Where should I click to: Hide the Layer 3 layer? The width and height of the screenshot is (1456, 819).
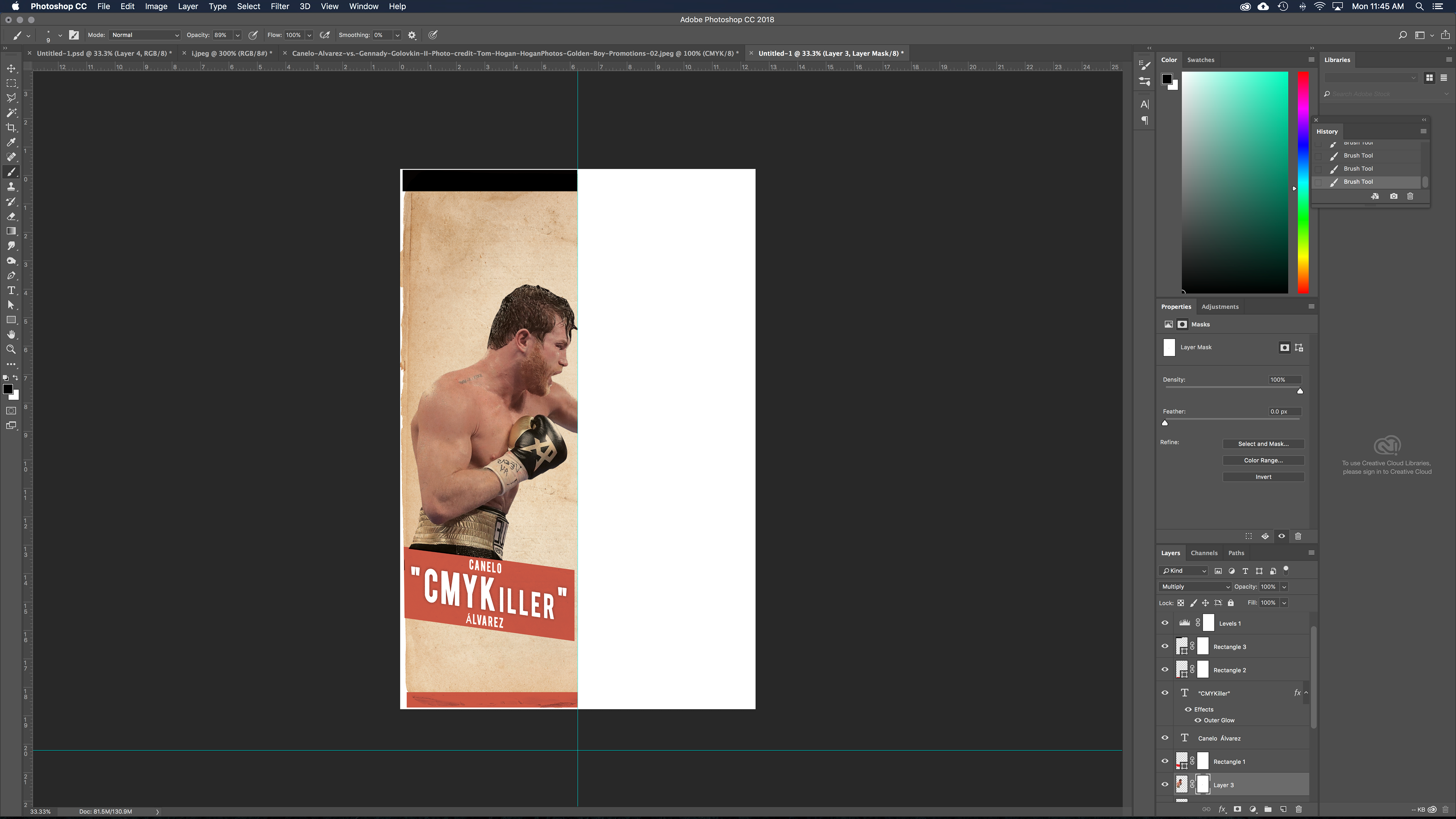(1165, 784)
